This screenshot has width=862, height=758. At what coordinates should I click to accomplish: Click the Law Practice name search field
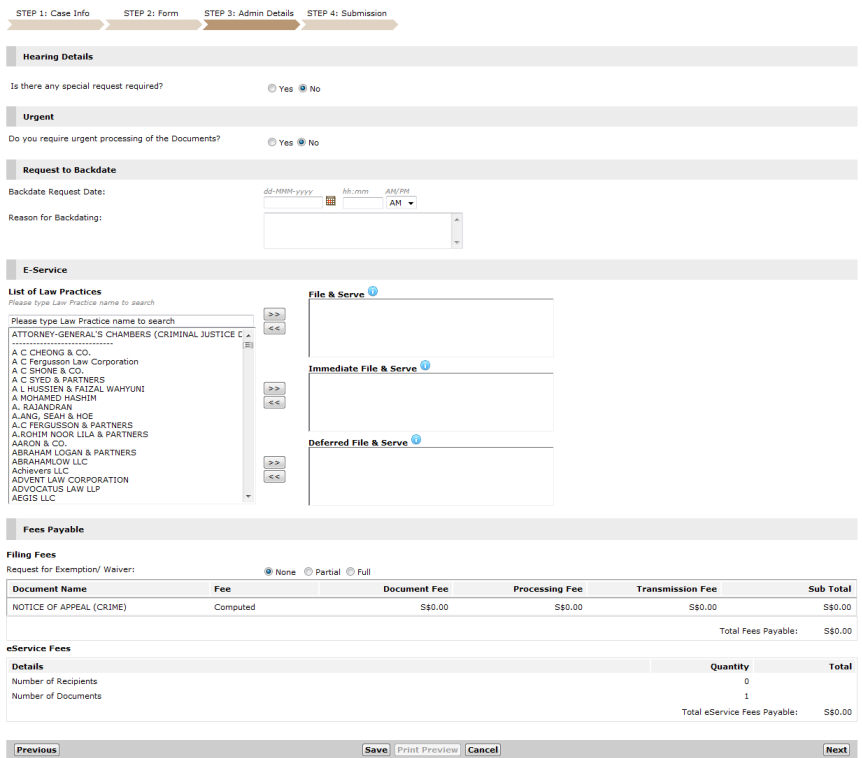click(131, 321)
